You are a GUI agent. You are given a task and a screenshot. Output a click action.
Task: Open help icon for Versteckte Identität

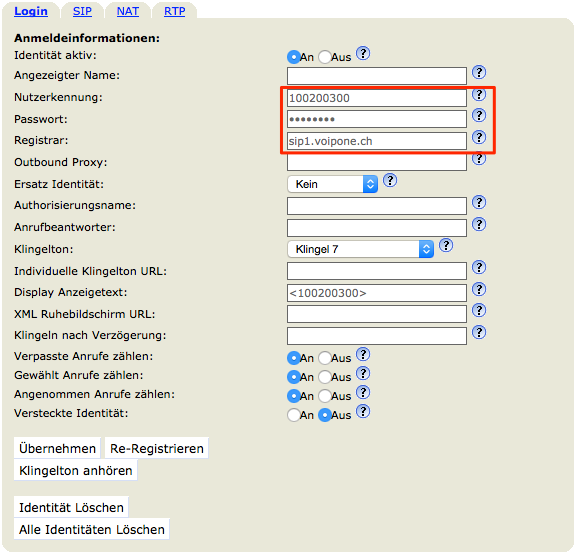(363, 411)
